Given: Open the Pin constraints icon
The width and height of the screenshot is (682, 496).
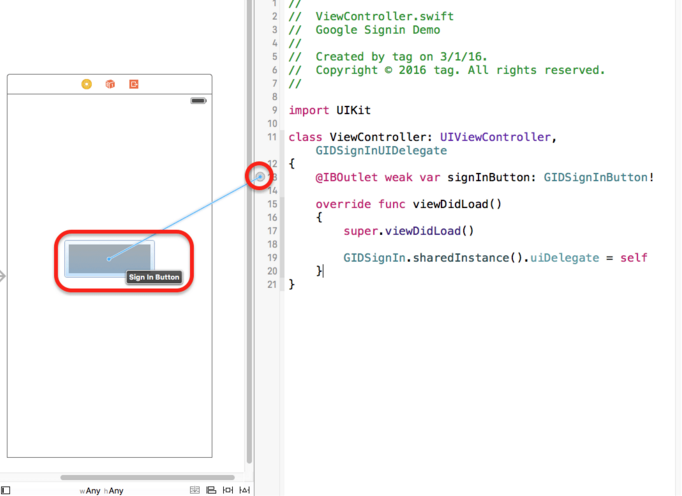Looking at the screenshot, I should pos(228,490).
